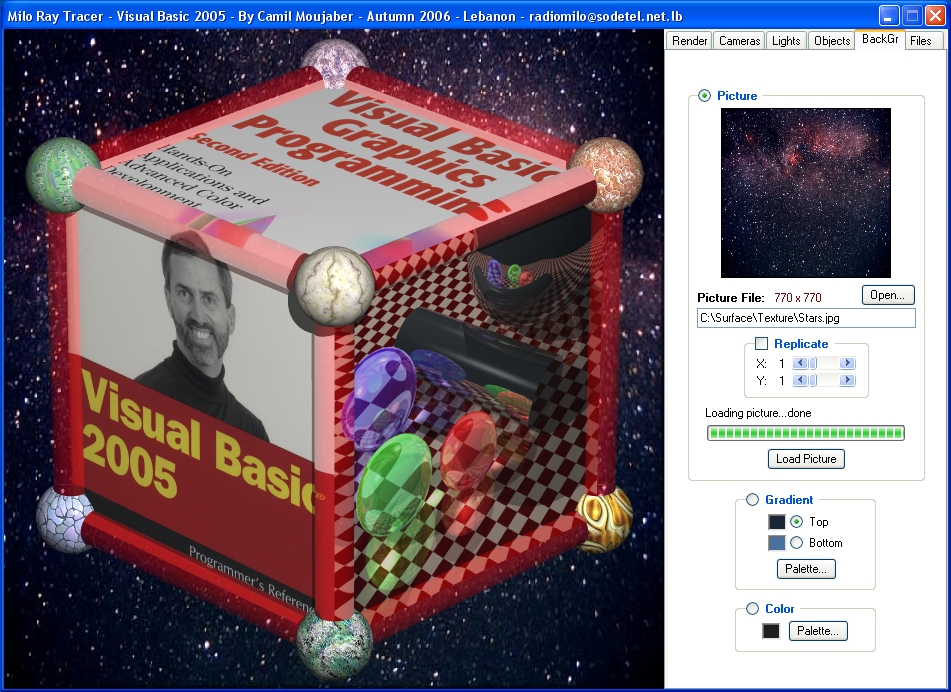Image resolution: width=951 pixels, height=692 pixels.
Task: Go to the Objects tab
Action: pos(832,41)
